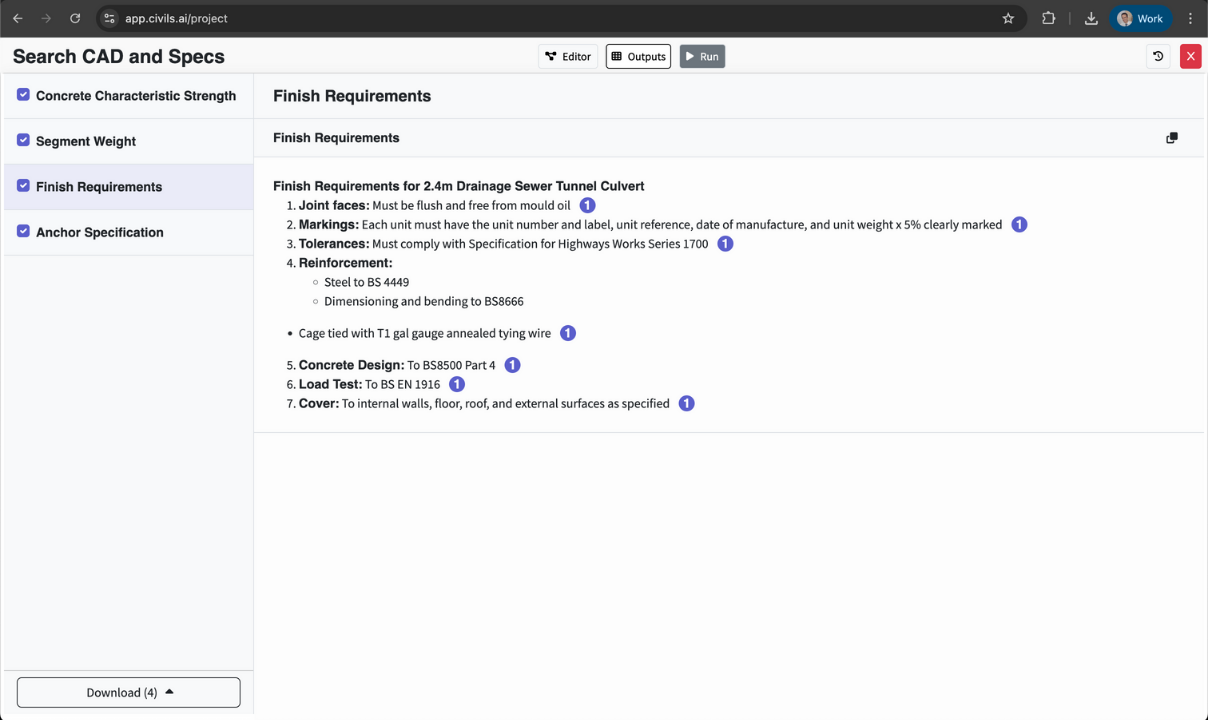Bookmark page with the star icon

pyautogui.click(x=1008, y=18)
